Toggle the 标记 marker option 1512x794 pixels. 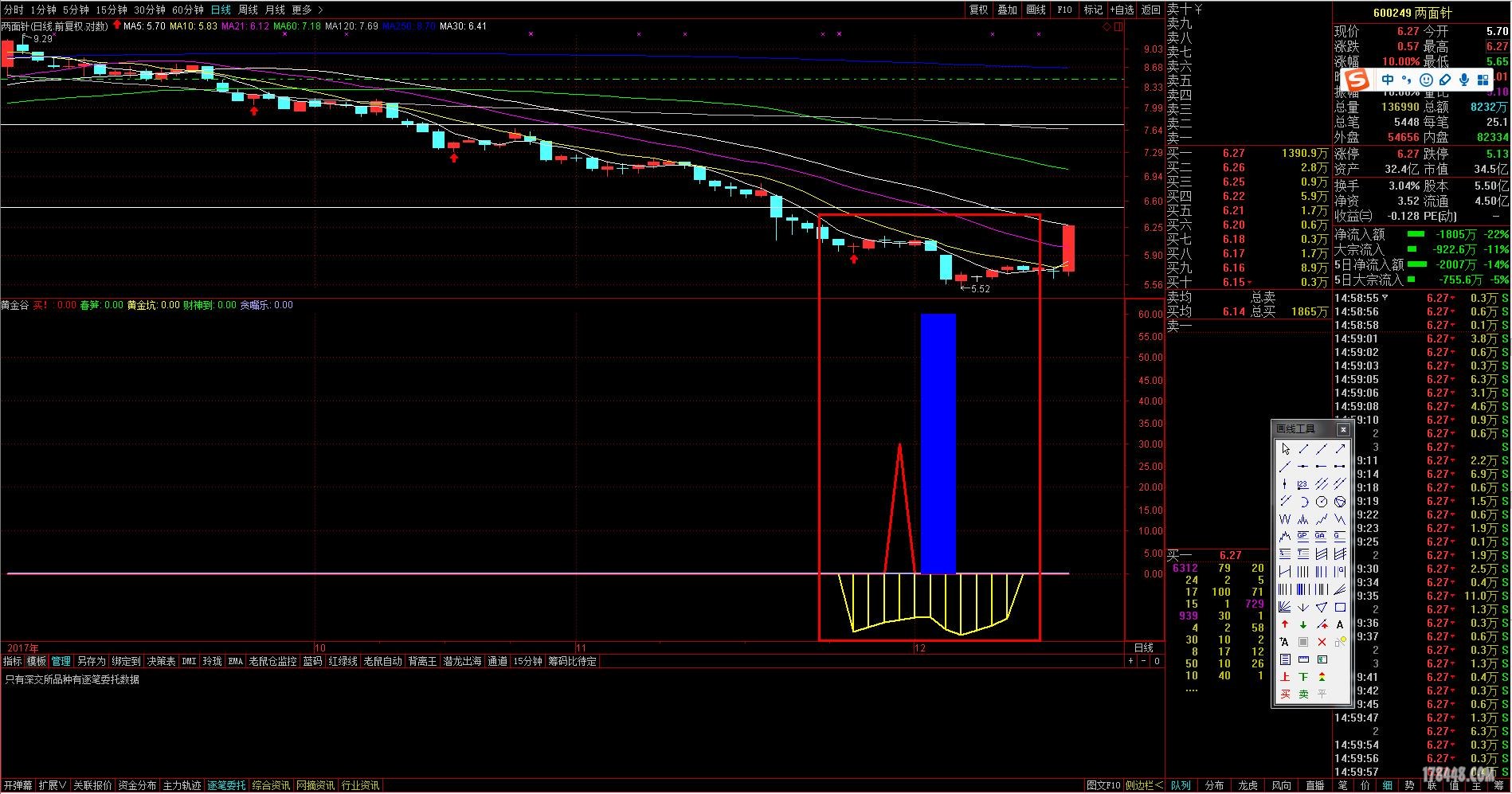1093,10
